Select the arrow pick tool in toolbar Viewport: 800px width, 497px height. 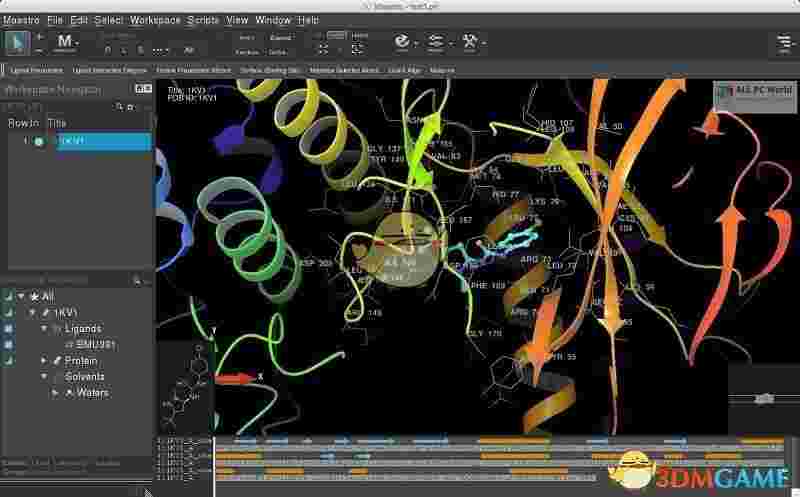click(x=17, y=42)
